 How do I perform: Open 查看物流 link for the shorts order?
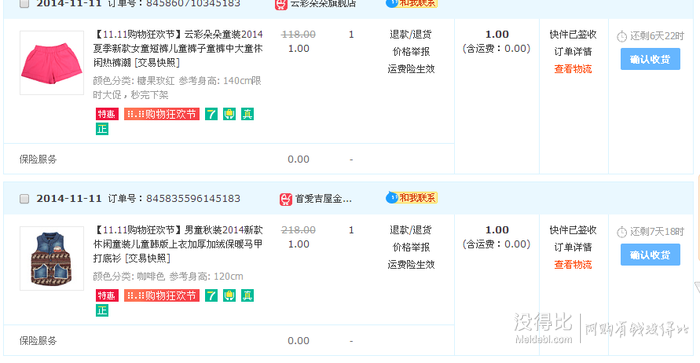pos(573,69)
